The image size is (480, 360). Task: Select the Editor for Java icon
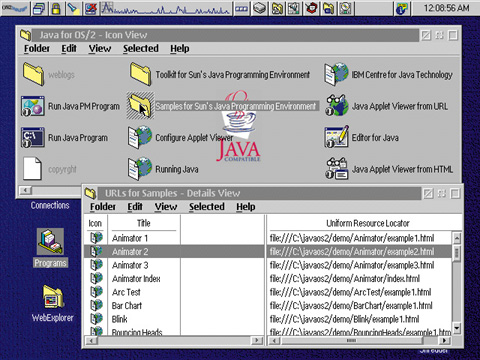pyautogui.click(x=337, y=137)
